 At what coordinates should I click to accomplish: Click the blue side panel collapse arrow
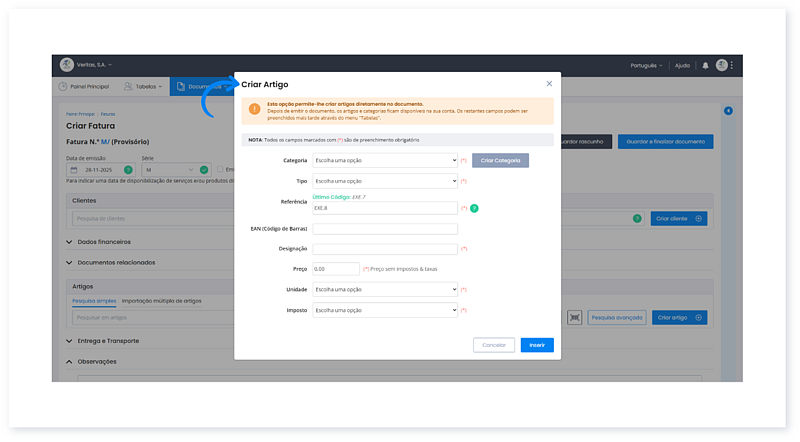(728, 110)
